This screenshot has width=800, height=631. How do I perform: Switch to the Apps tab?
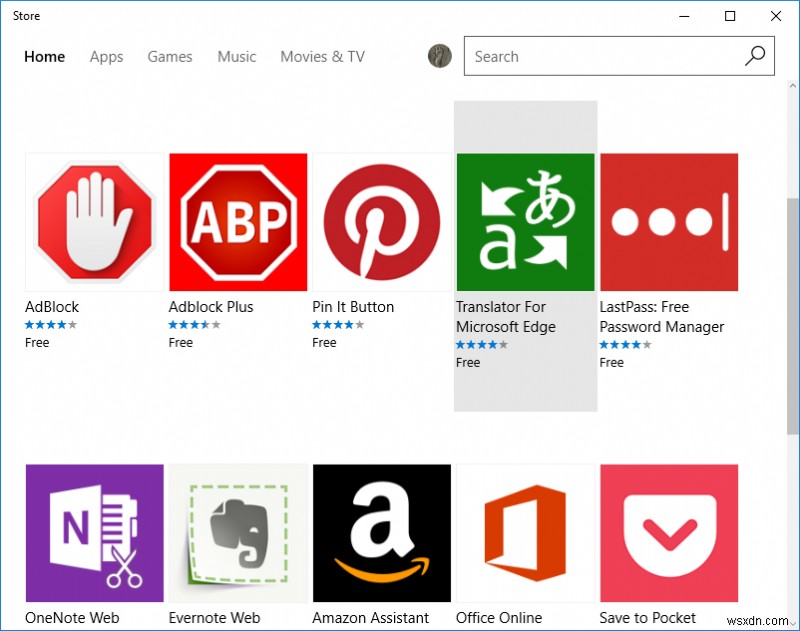tap(106, 57)
